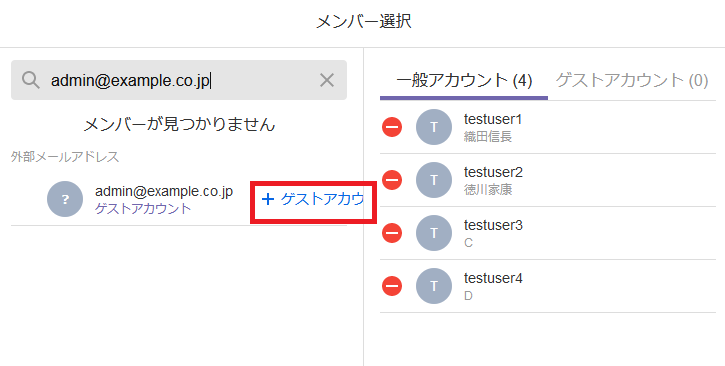Click testuser3 avatar circle
The image size is (725, 366).
pos(434,233)
